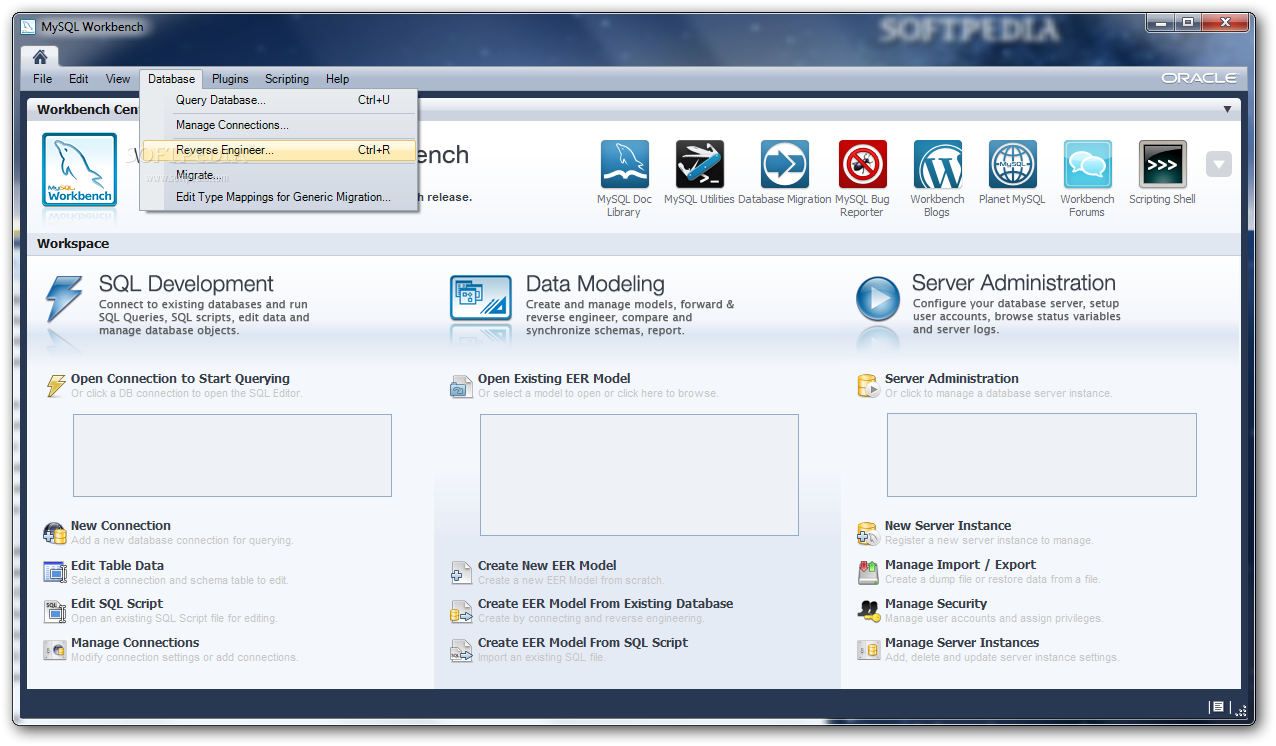1276x746 pixels.
Task: Open the View menu
Action: pyautogui.click(x=118, y=79)
